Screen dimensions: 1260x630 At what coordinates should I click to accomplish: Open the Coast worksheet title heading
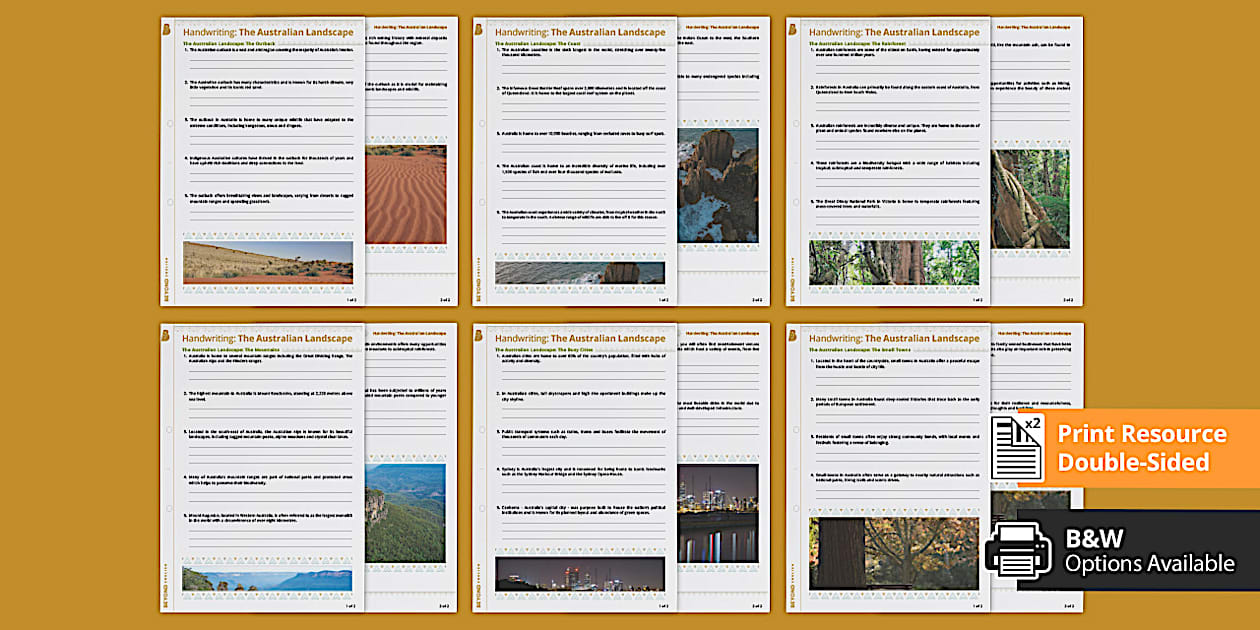(x=580, y=32)
